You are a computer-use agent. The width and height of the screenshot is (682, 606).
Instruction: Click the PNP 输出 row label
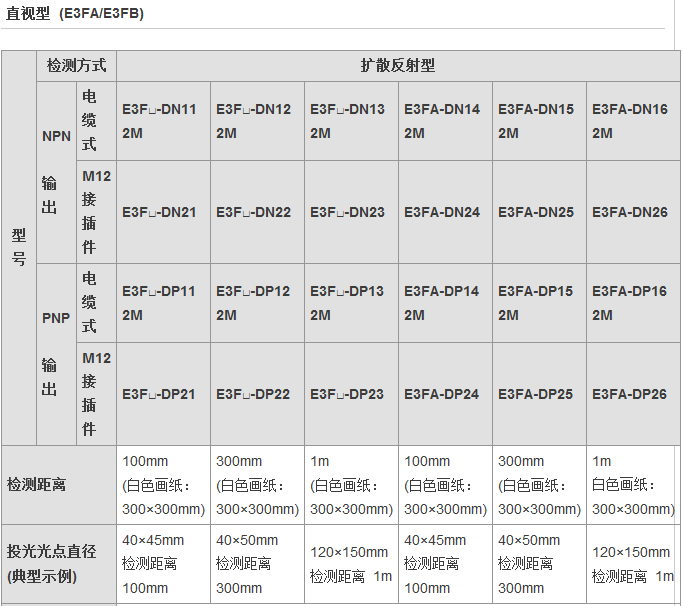tap(56, 354)
